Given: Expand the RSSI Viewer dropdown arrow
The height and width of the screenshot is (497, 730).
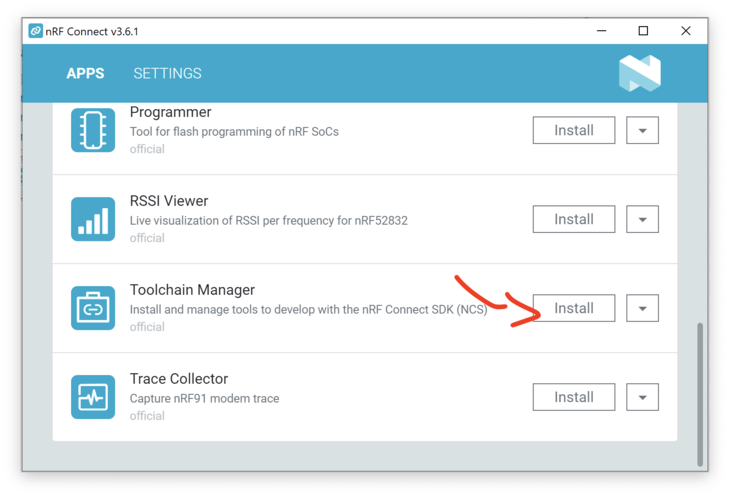Looking at the screenshot, I should (642, 219).
